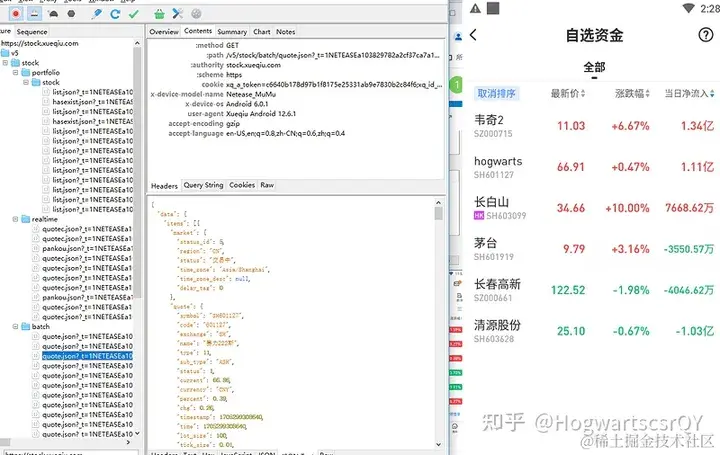Viewport: 720px width, 455px height.
Task: Click the realtime folder icon
Action: click(26, 219)
